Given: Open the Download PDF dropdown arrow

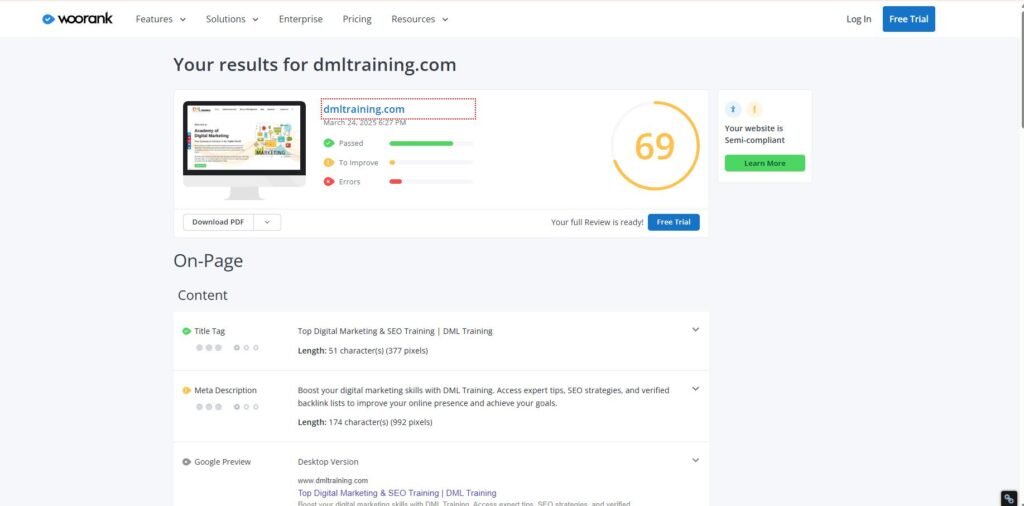Looking at the screenshot, I should point(267,222).
